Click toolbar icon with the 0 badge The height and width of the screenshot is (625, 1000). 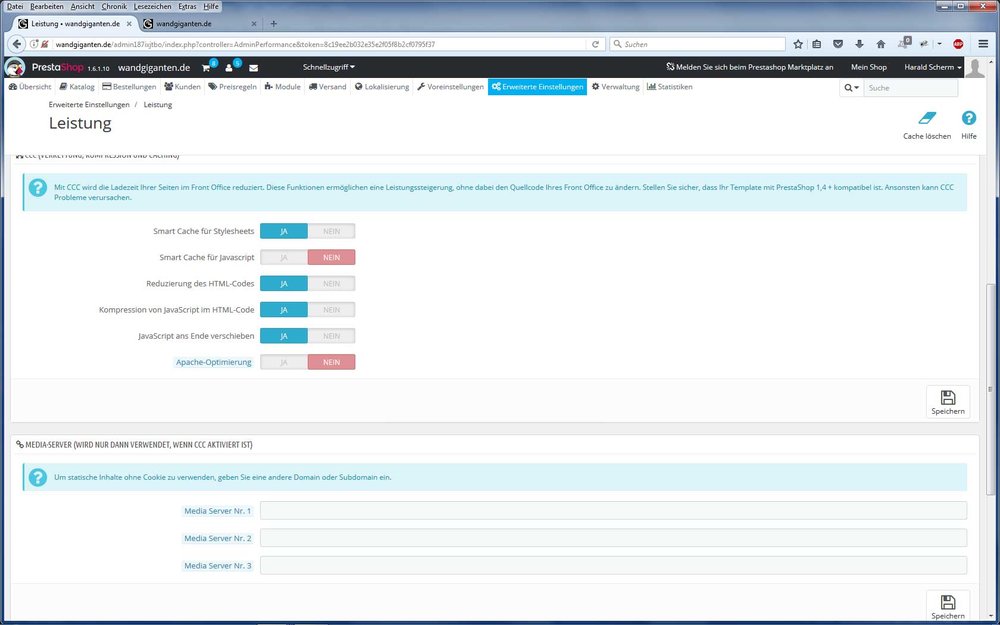[904, 43]
